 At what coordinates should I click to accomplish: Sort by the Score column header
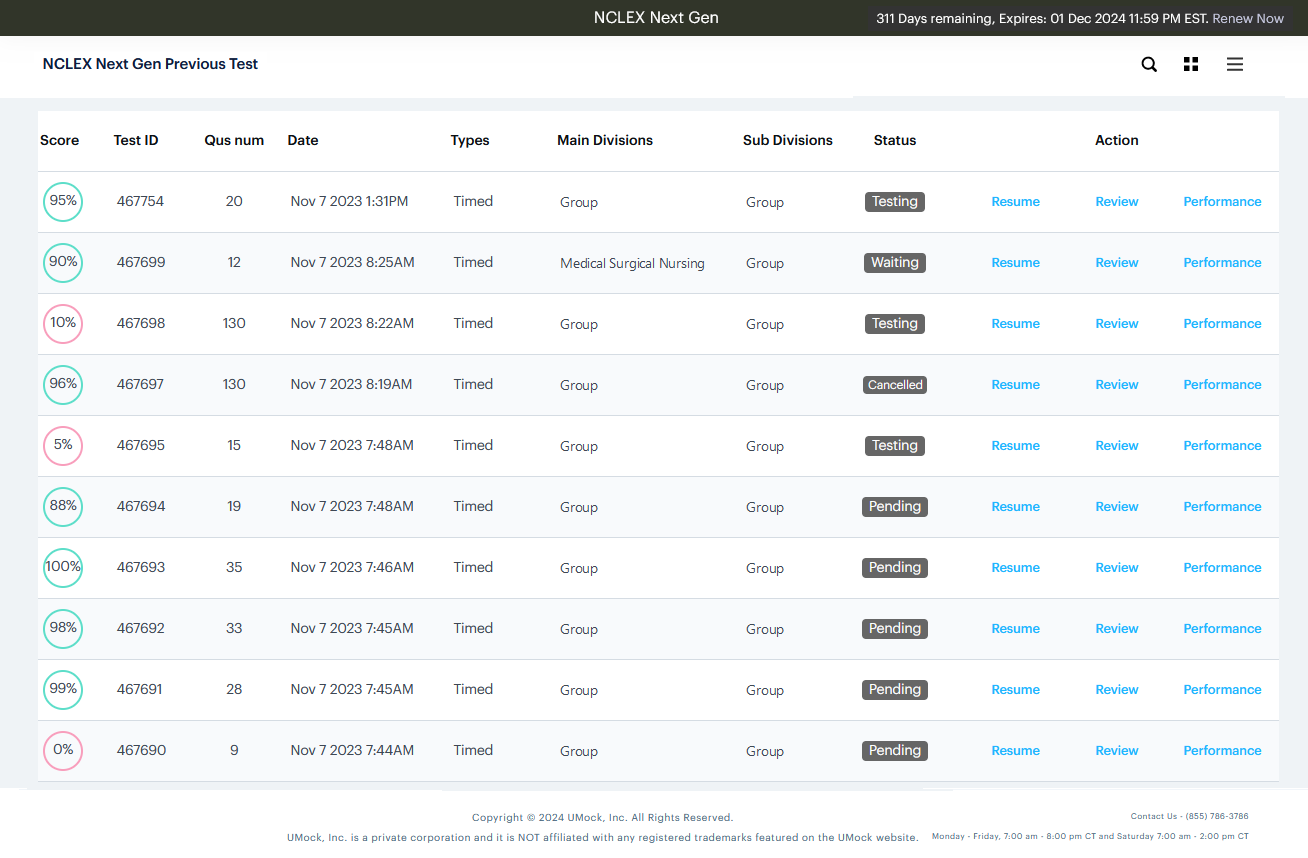pyautogui.click(x=59, y=140)
